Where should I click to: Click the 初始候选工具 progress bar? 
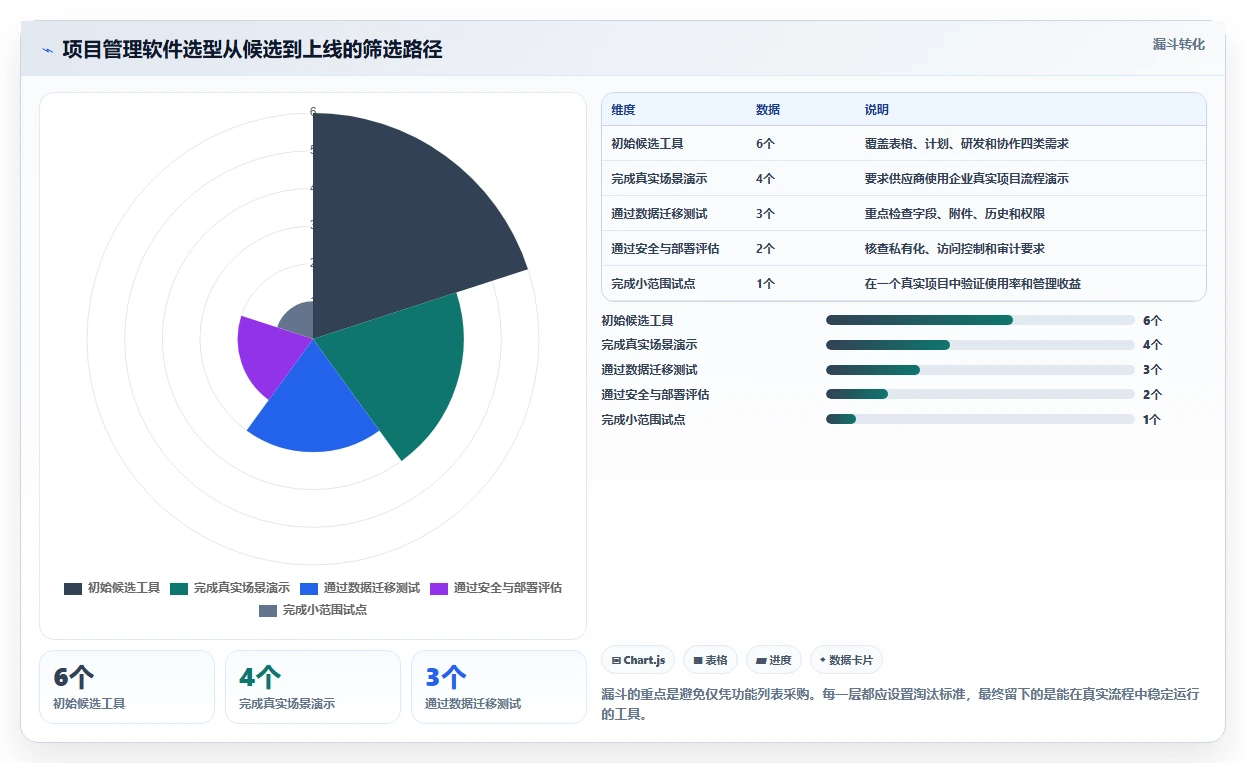pos(980,320)
